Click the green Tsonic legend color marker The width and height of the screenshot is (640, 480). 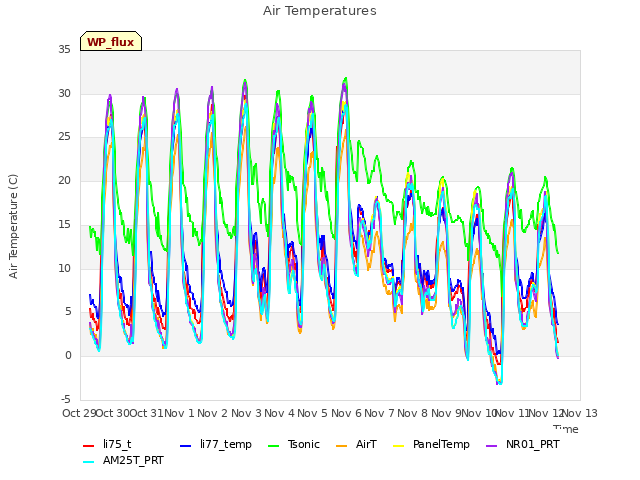273,445
